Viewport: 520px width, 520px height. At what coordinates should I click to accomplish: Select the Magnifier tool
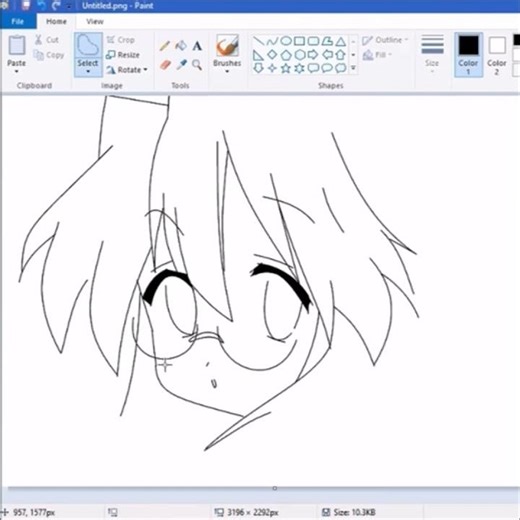point(197,65)
